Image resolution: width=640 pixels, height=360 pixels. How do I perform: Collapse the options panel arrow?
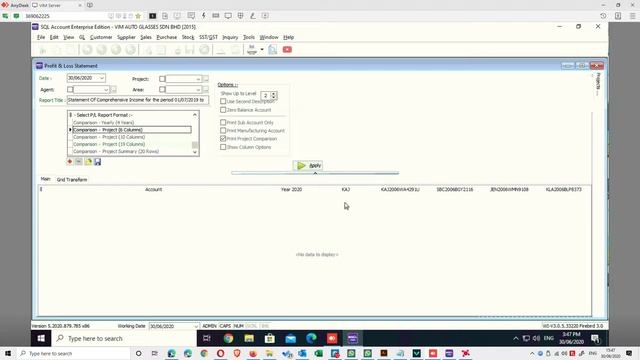[315, 173]
